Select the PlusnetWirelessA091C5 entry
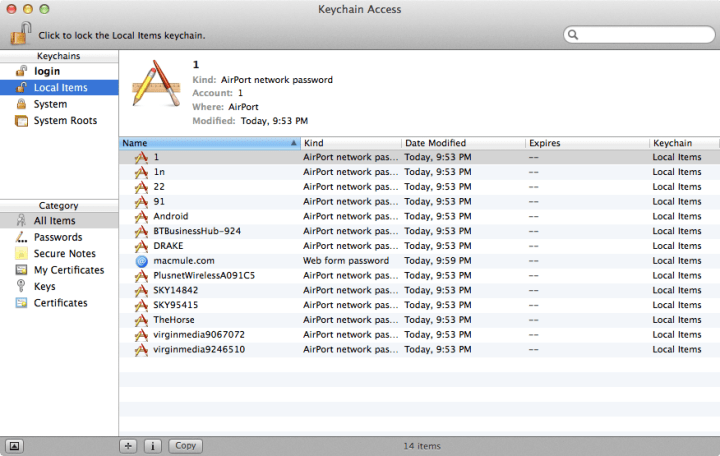 (419, 276)
